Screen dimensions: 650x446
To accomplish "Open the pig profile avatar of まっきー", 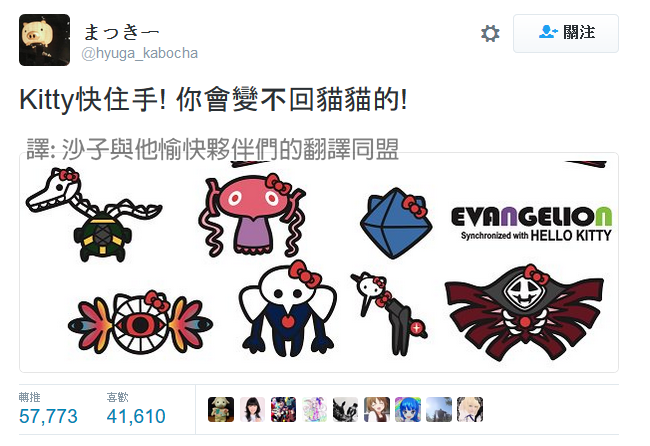I will click(44, 40).
